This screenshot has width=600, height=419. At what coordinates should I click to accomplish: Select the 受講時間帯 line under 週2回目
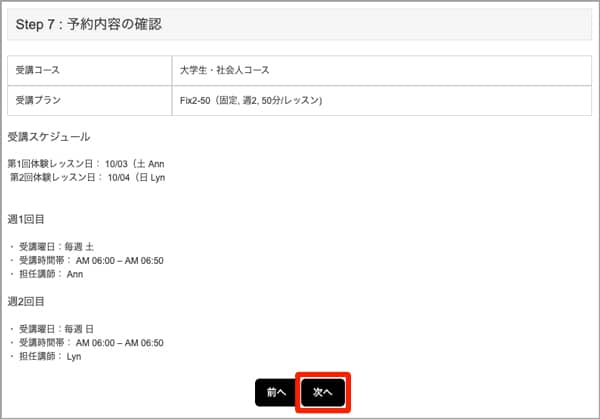click(90, 343)
